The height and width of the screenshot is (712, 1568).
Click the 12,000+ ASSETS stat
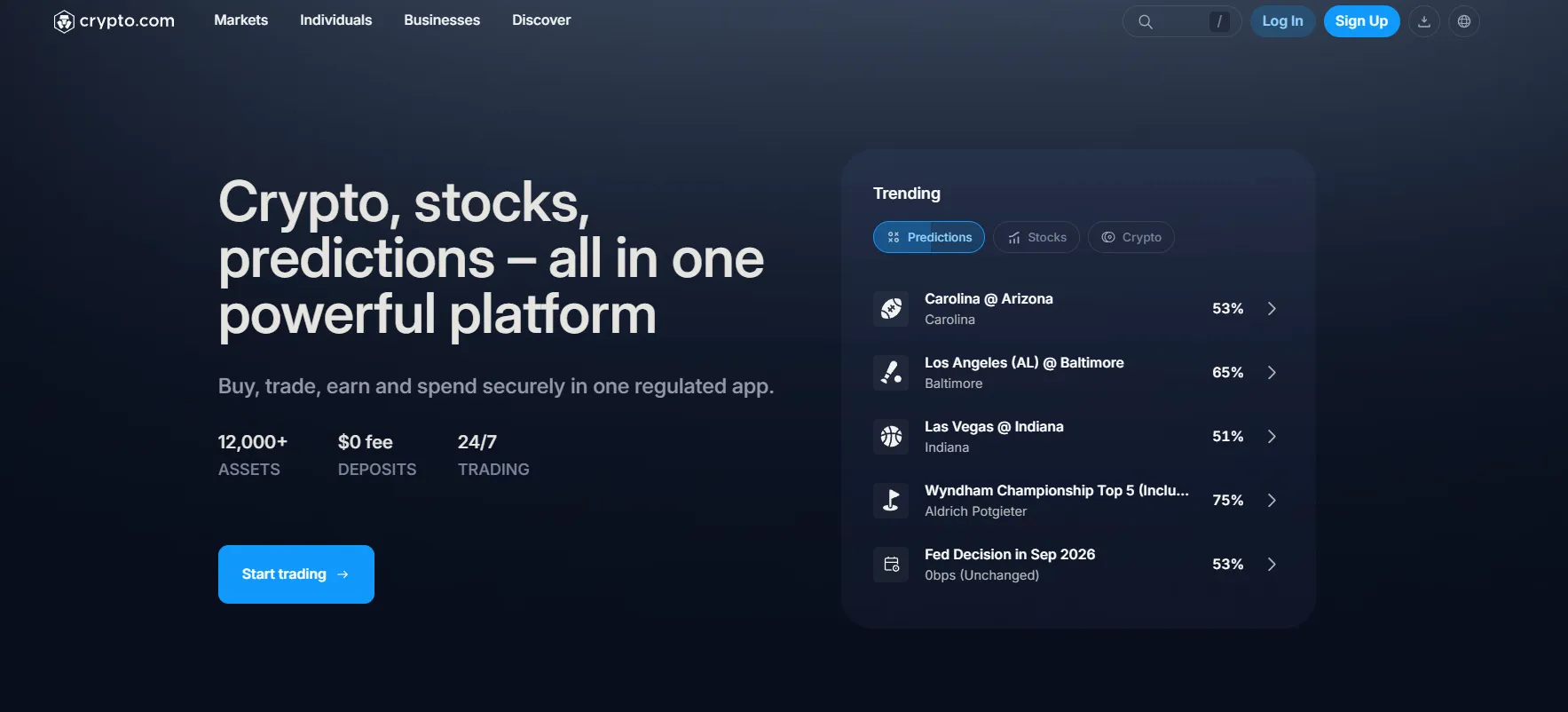tap(253, 455)
